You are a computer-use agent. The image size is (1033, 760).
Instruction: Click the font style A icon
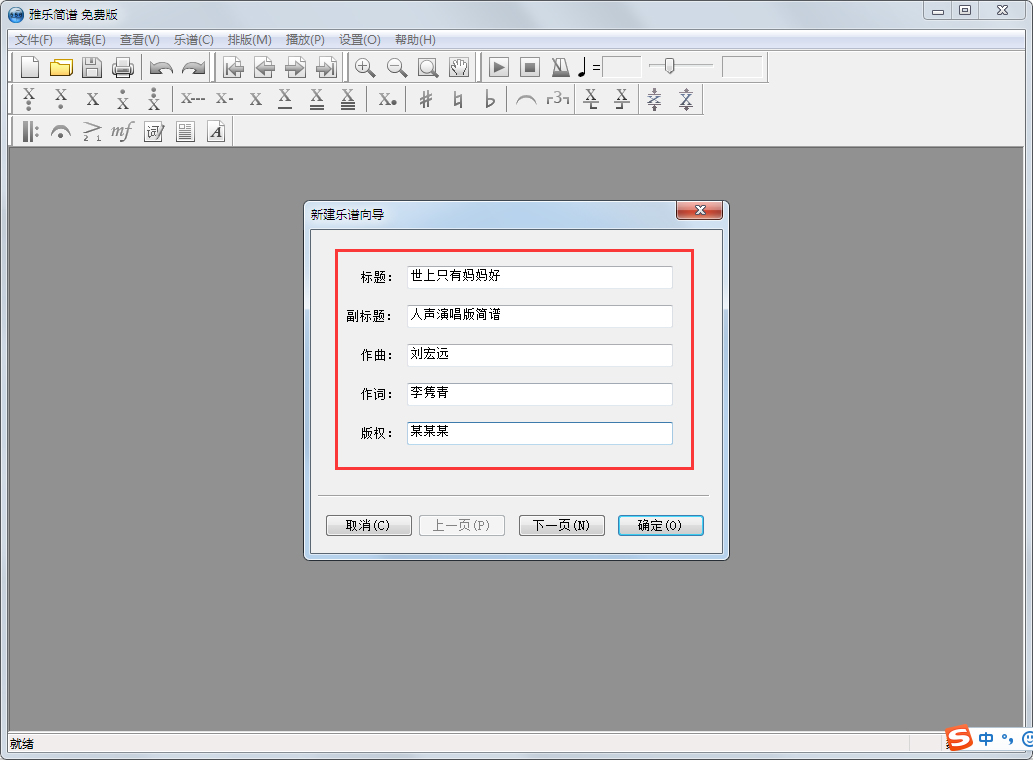click(x=216, y=131)
